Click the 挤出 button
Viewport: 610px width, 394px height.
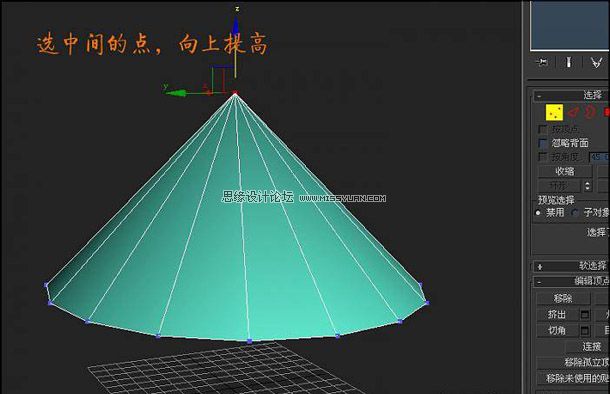557,314
